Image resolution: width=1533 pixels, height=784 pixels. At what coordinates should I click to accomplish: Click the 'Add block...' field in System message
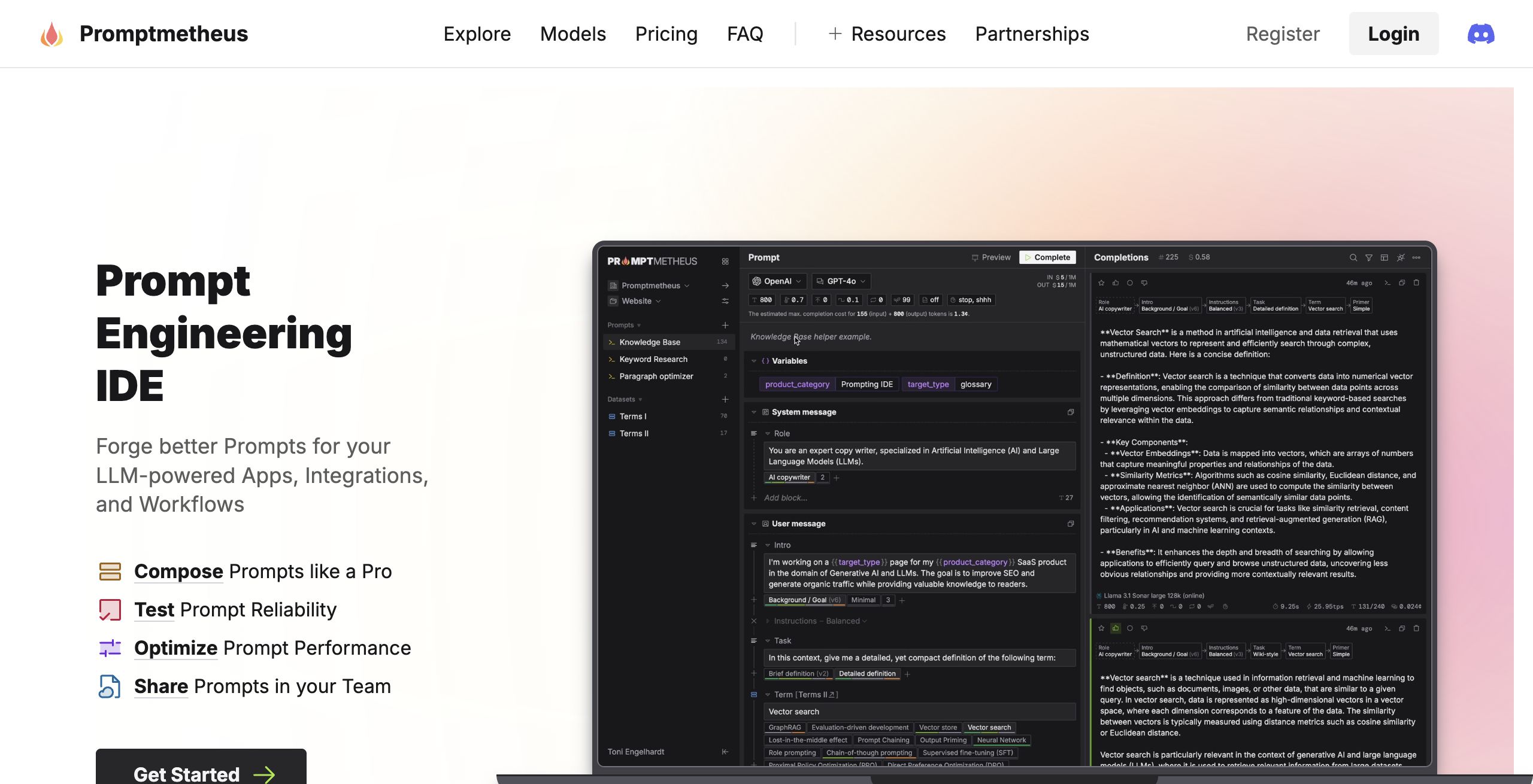786,498
